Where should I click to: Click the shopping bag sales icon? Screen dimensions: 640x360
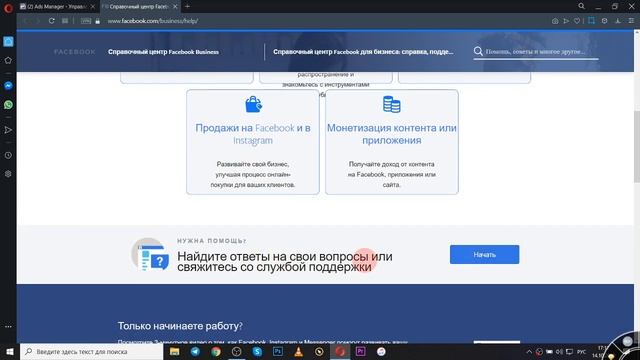253,104
